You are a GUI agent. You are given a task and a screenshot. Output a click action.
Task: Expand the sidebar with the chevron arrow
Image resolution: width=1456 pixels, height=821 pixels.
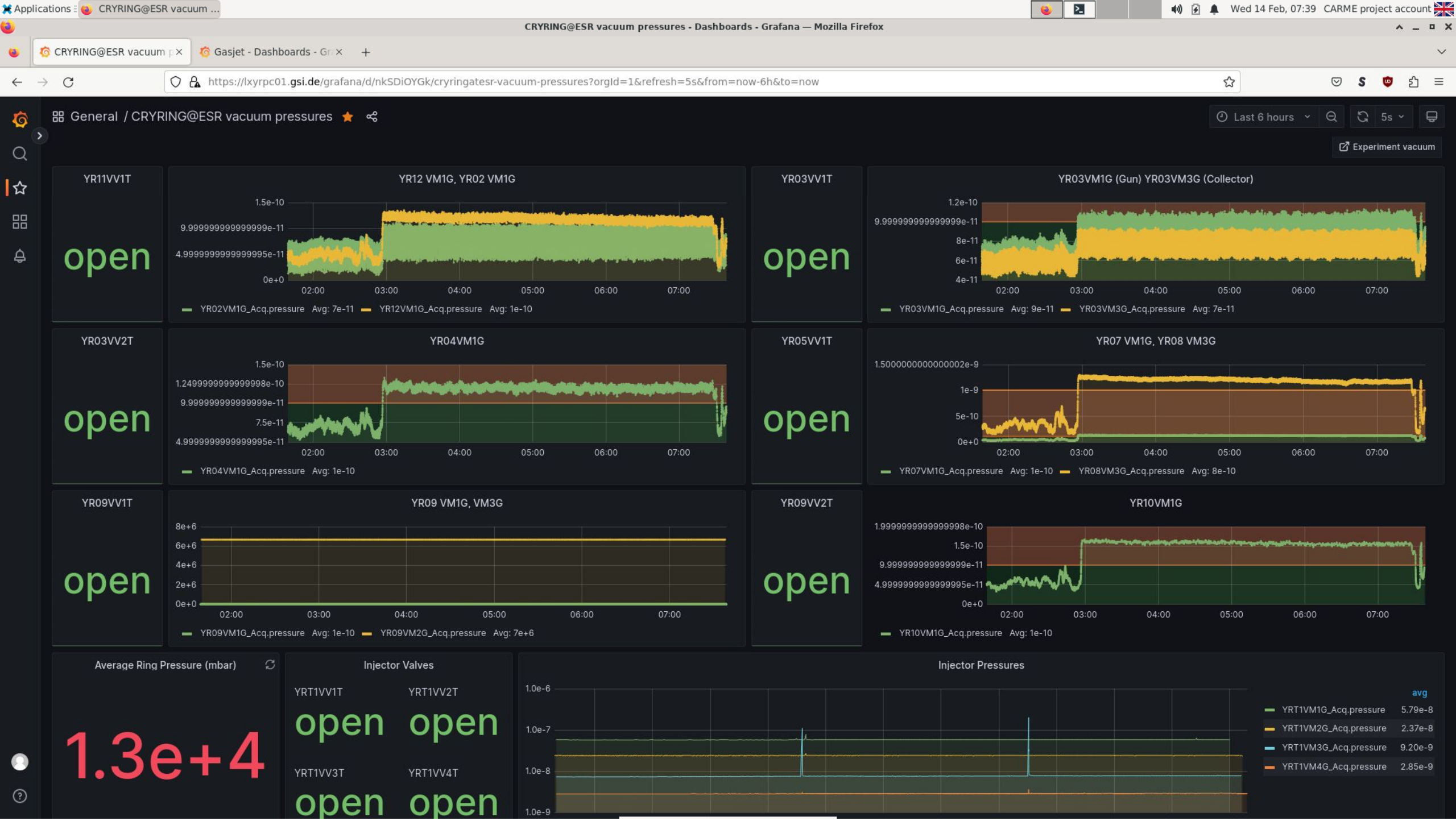click(39, 136)
